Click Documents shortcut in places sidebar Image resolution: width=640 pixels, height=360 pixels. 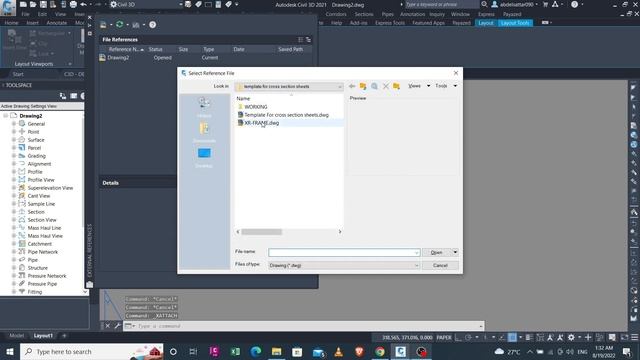(204, 133)
